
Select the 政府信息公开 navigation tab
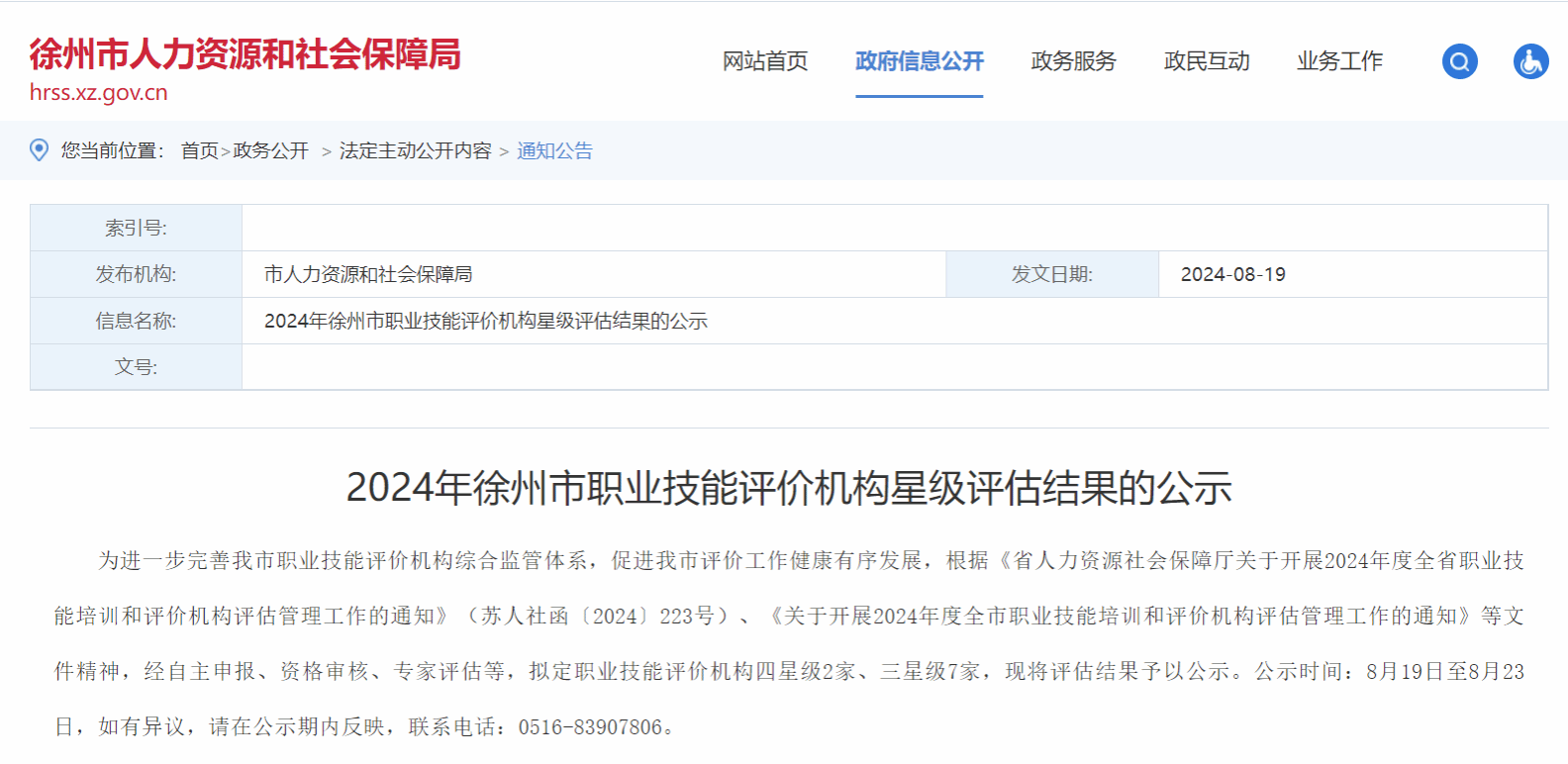tap(919, 61)
